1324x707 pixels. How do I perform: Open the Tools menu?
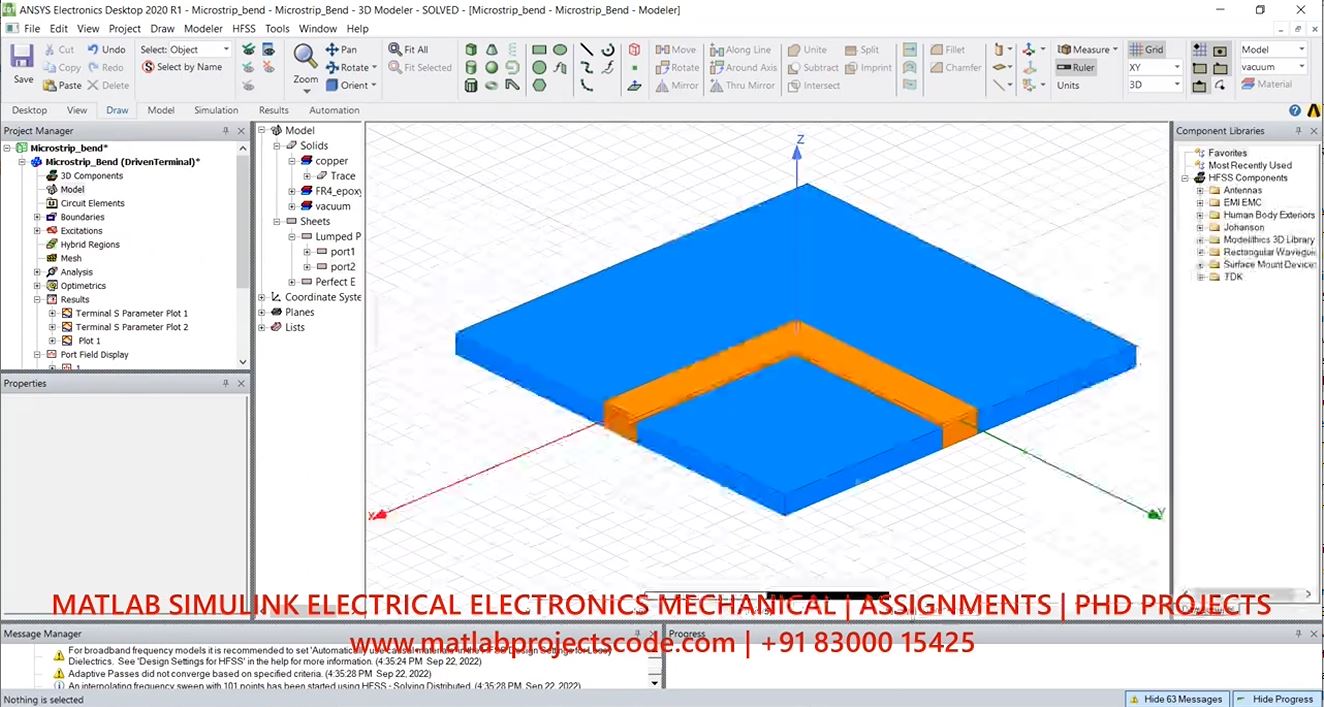click(x=277, y=29)
